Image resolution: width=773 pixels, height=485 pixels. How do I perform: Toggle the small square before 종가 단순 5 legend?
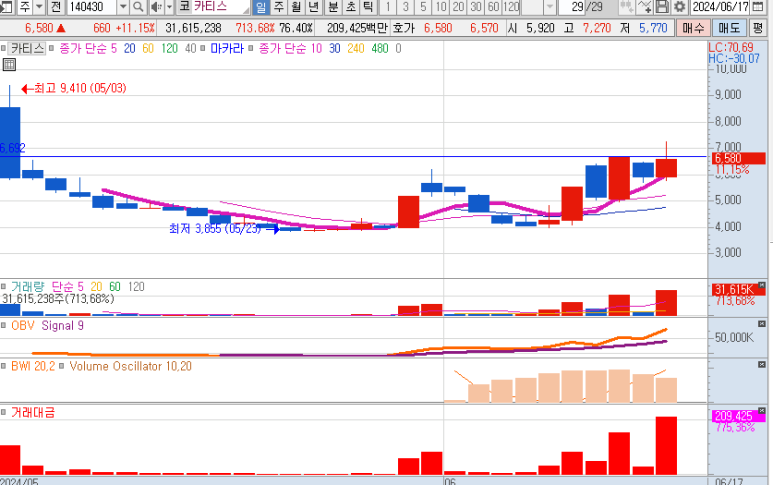51,48
